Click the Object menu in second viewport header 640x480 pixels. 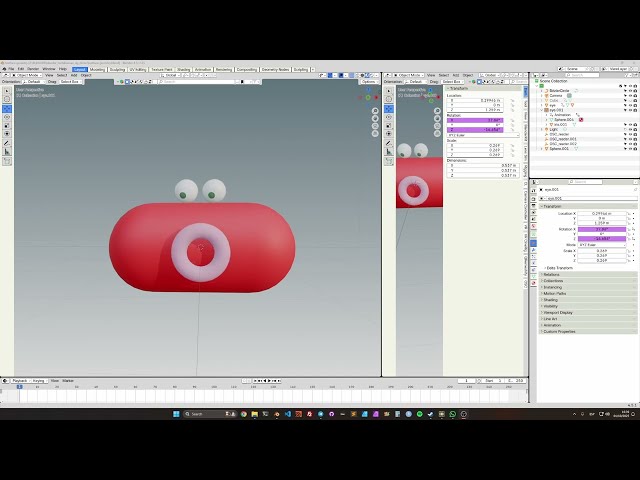[x=468, y=76]
